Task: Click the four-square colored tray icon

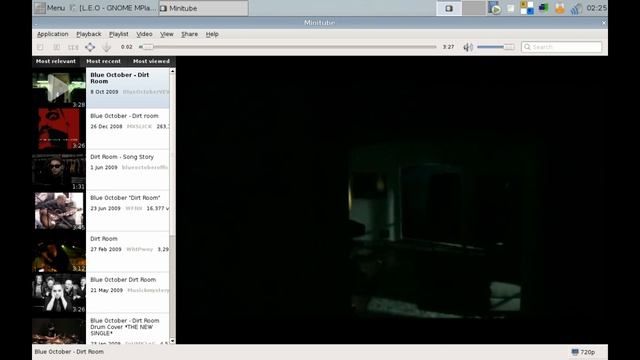Action: [527, 8]
